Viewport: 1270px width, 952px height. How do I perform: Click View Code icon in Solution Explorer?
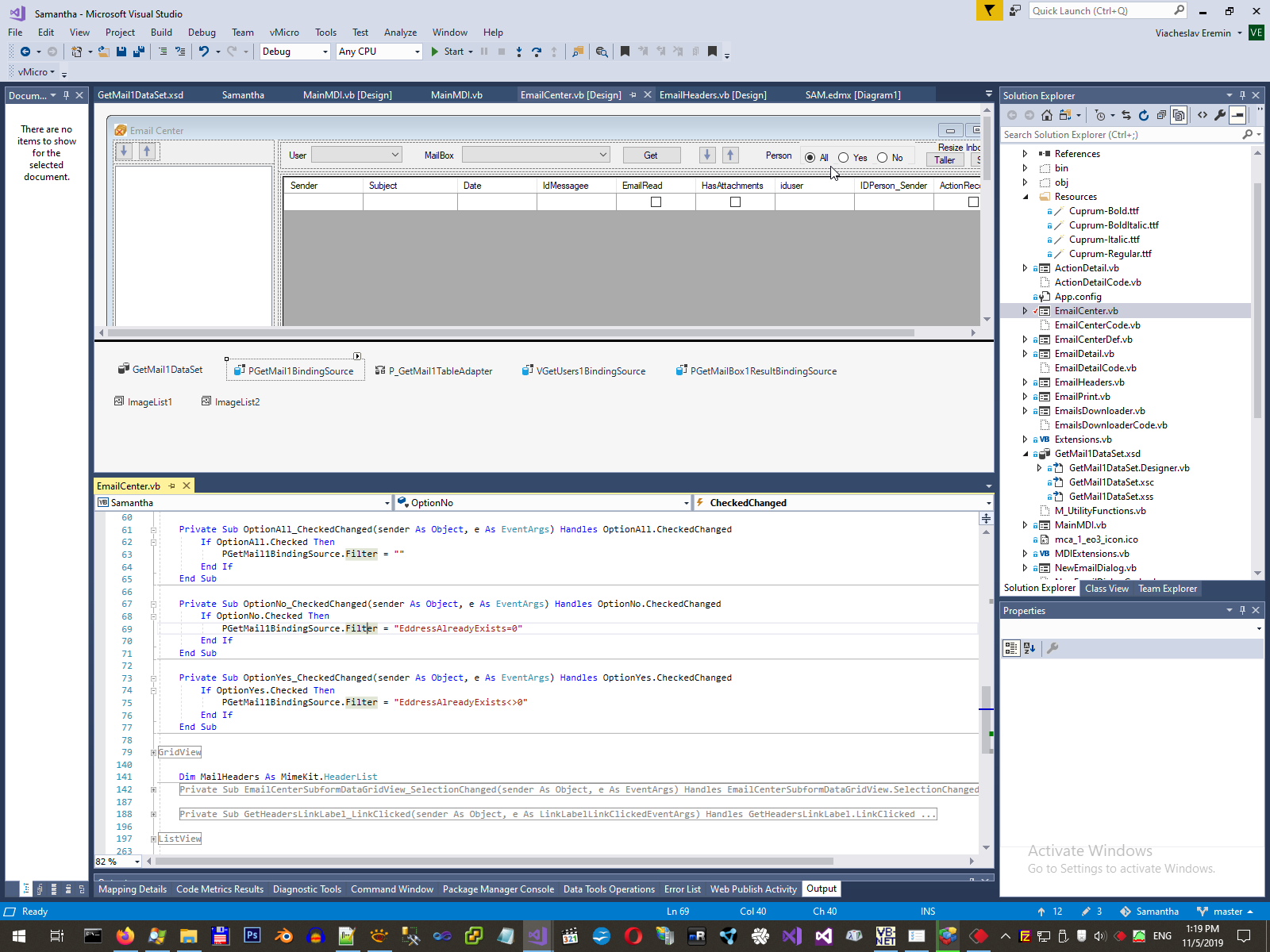point(1203,115)
